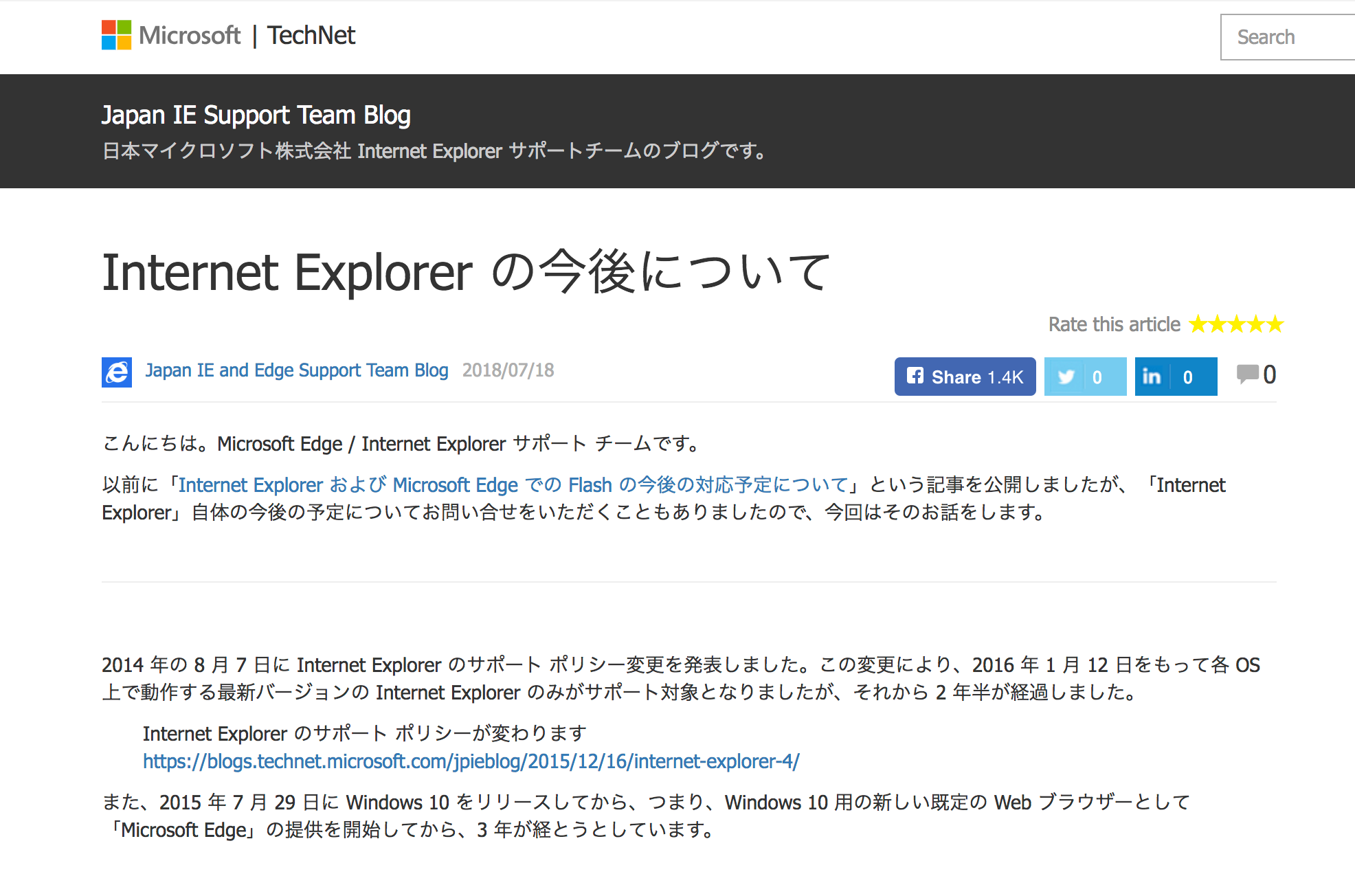The width and height of the screenshot is (1355, 896).
Task: Click the Twitter share count 0
Action: 1097,377
